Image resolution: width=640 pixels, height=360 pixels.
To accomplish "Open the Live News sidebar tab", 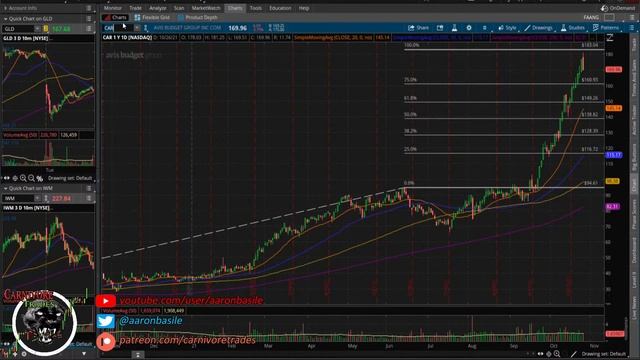I will tap(634, 307).
